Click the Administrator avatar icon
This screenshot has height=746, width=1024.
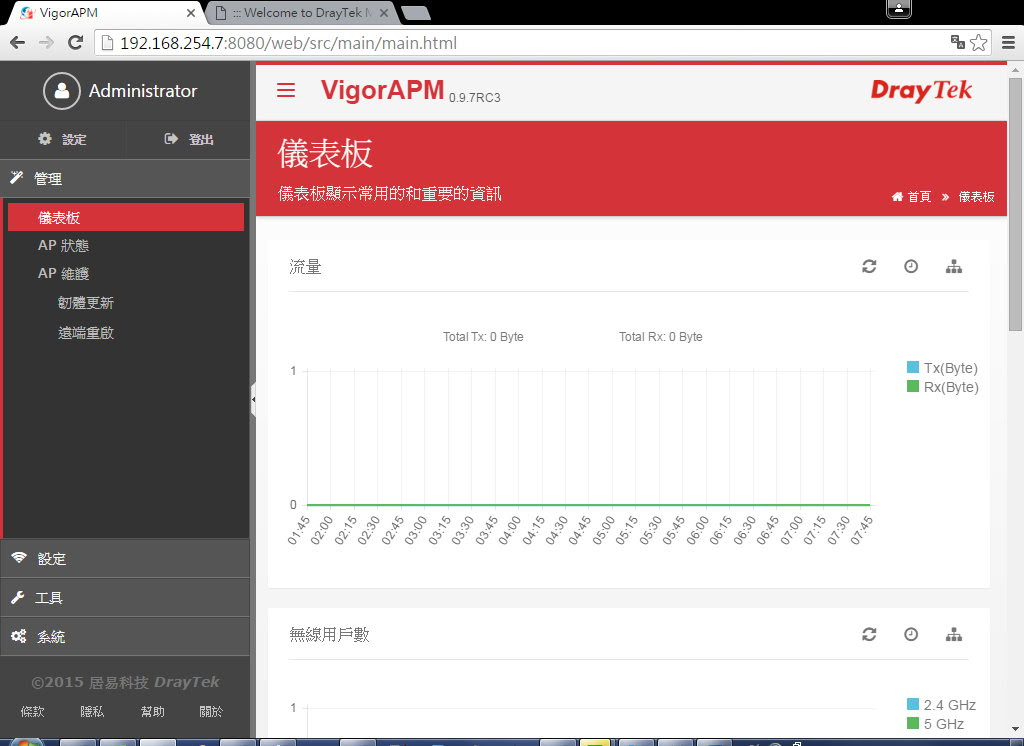click(62, 91)
